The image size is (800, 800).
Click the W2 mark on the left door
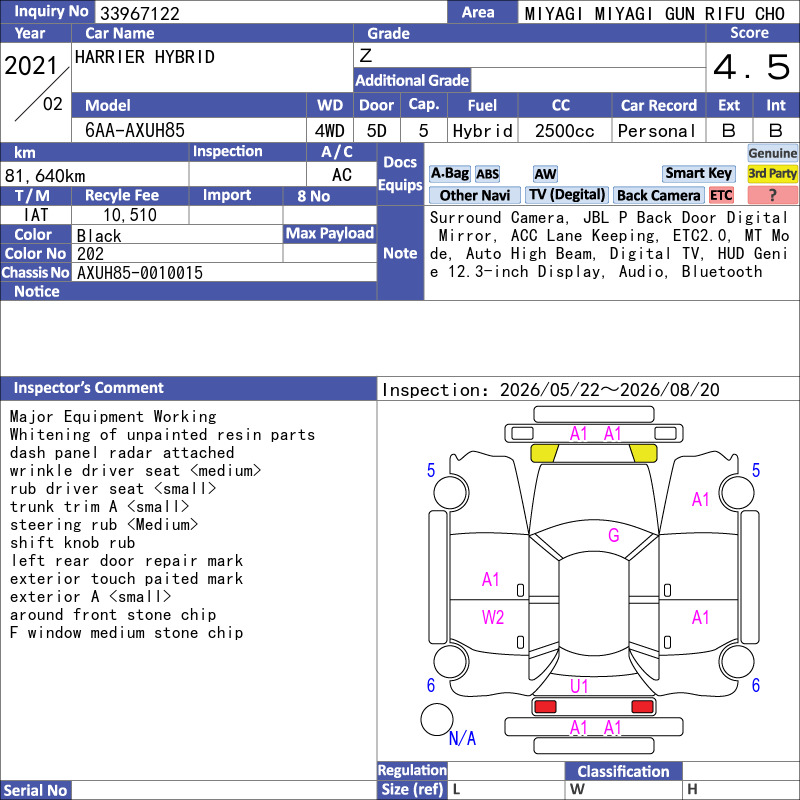[x=493, y=617]
